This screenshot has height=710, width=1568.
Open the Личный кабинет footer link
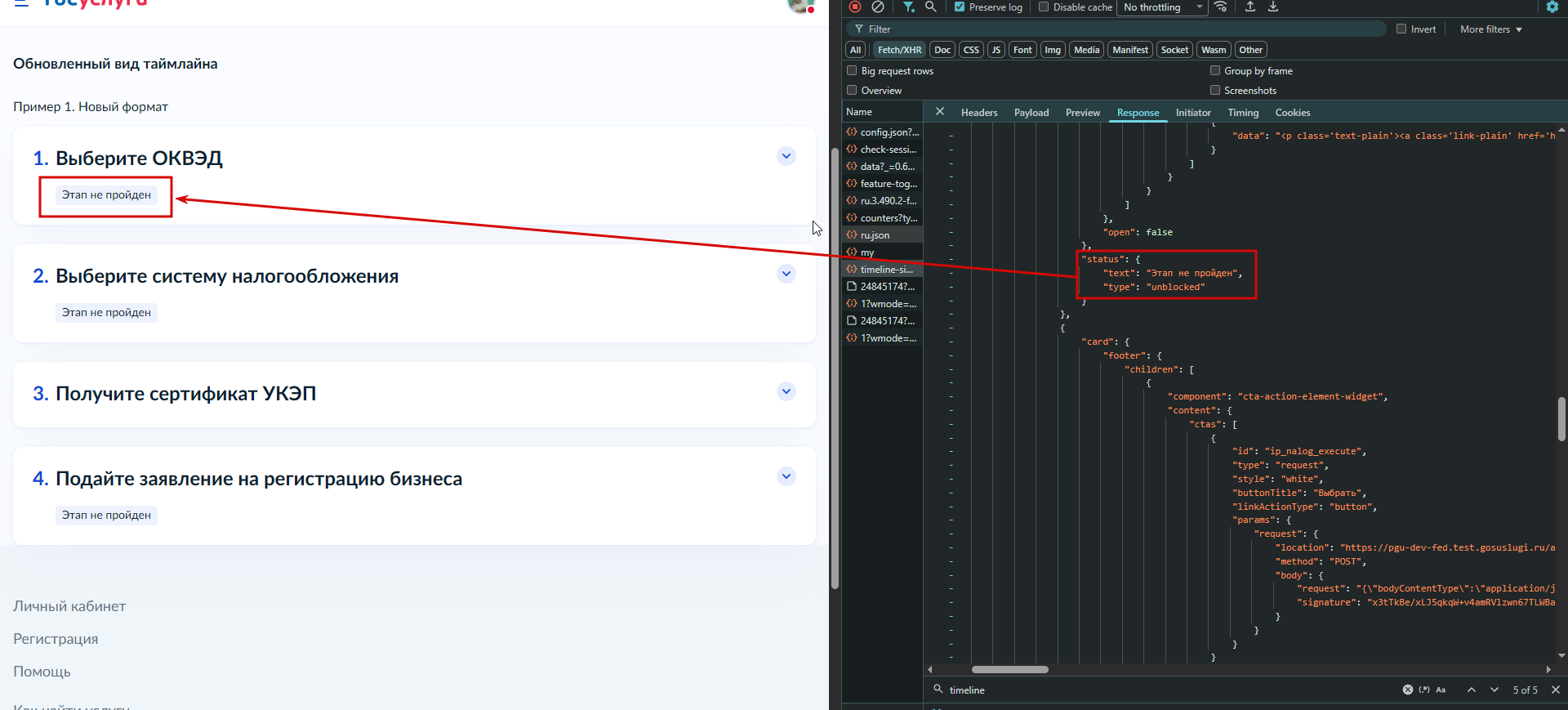pos(69,606)
